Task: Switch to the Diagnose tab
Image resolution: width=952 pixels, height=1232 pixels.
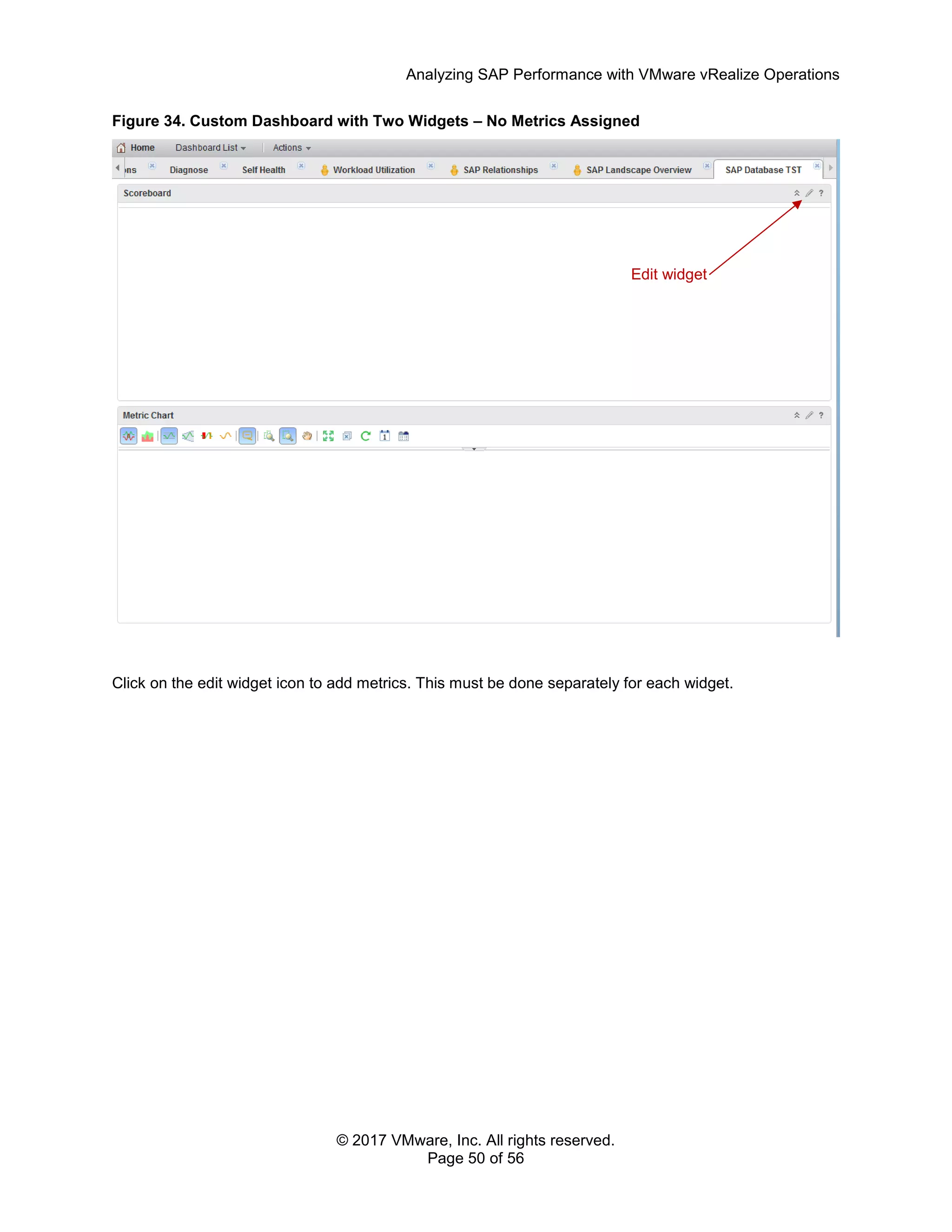Action: click(189, 170)
